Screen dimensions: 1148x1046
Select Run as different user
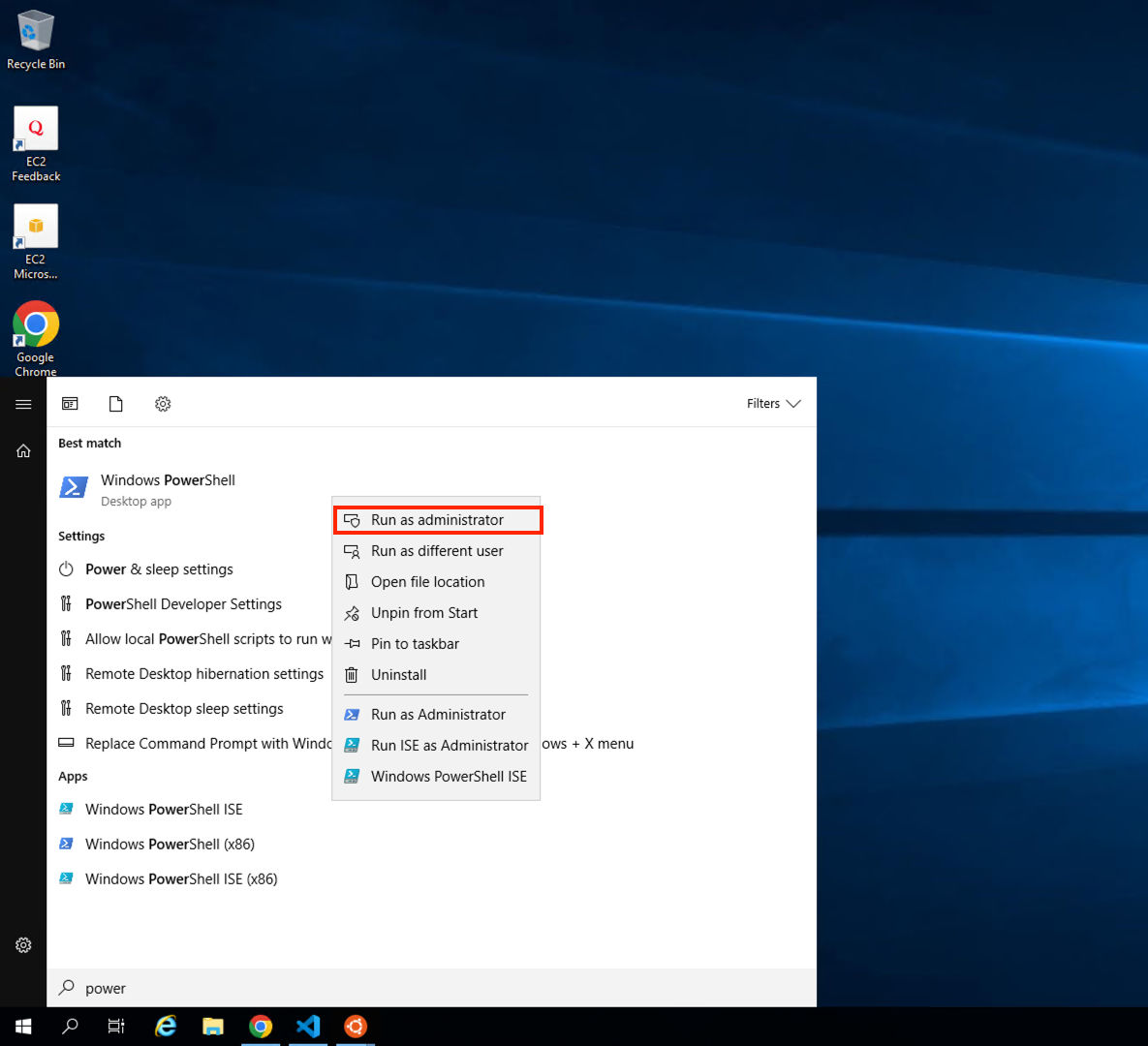coord(437,551)
